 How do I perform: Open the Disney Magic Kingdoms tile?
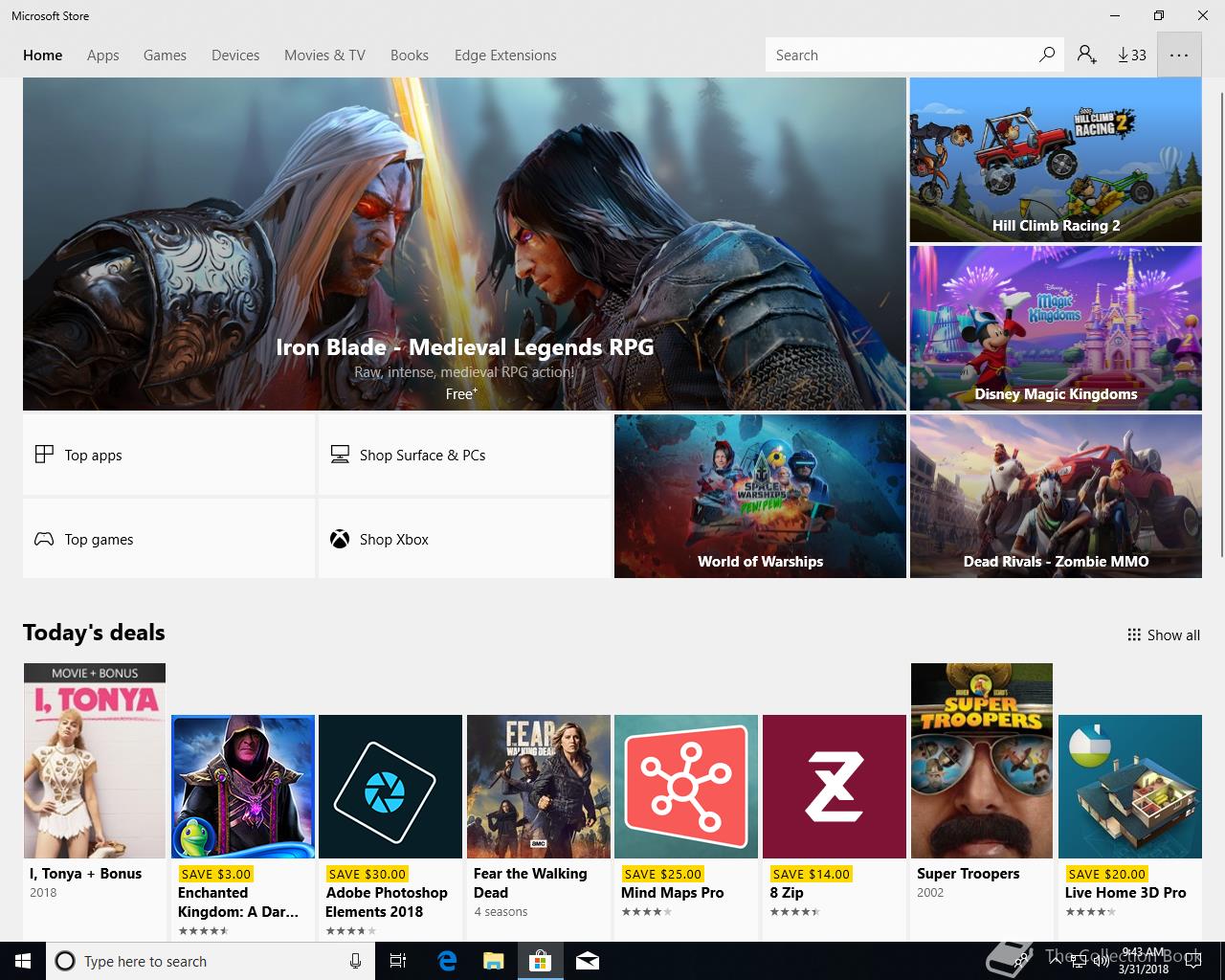click(1056, 328)
